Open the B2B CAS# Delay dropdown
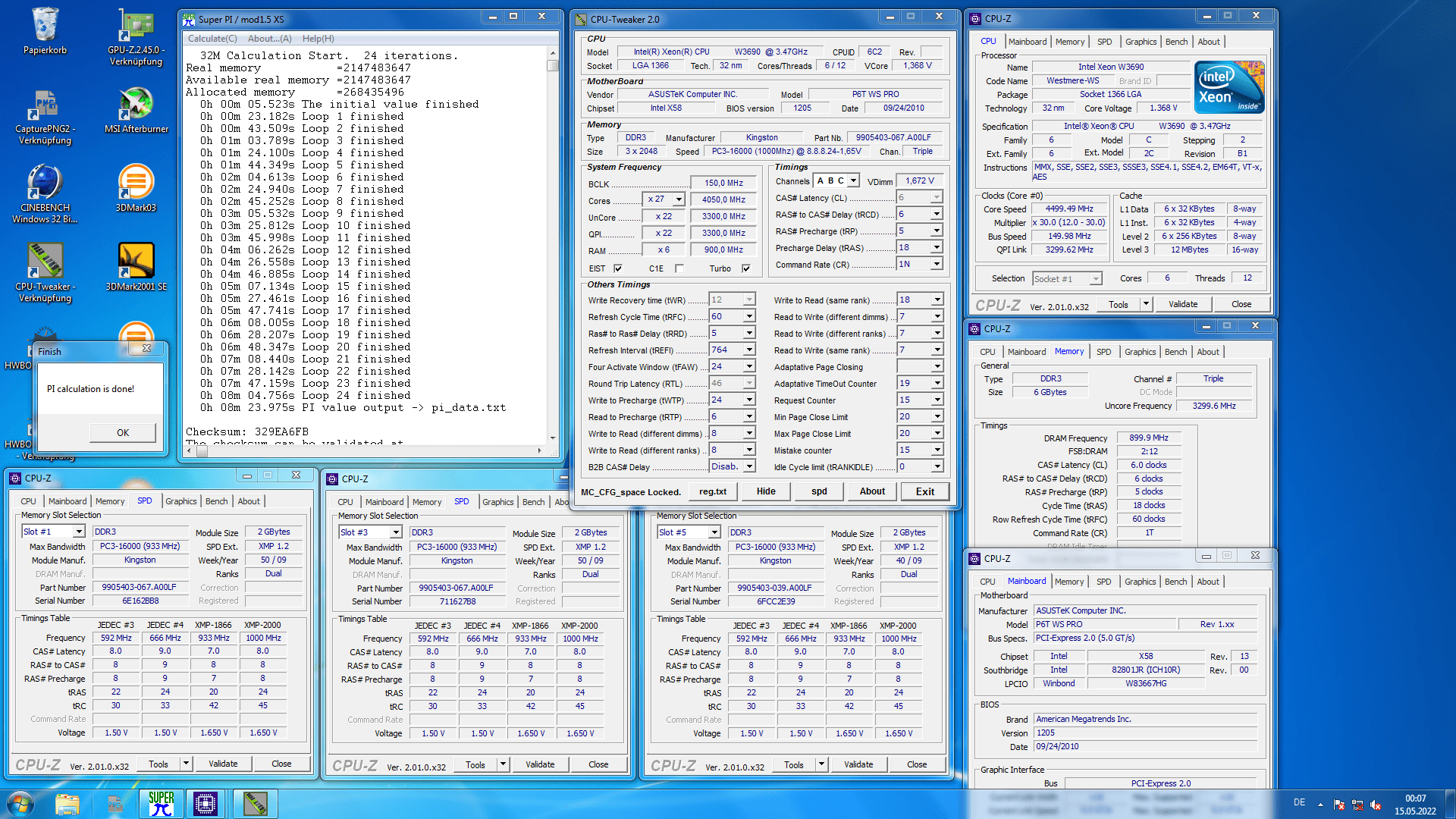1456x819 pixels. [x=749, y=466]
